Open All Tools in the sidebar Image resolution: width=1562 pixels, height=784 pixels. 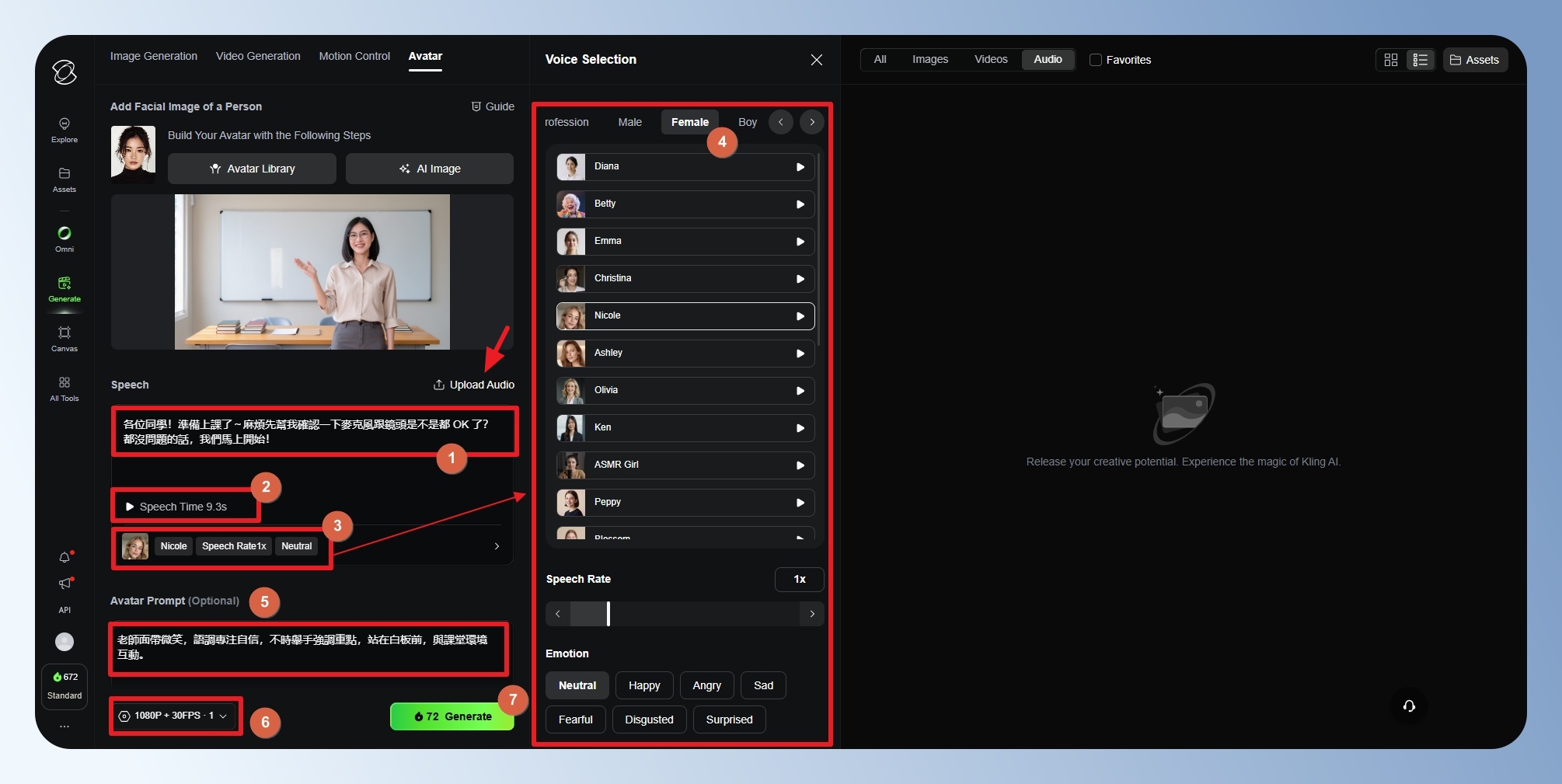(x=65, y=388)
